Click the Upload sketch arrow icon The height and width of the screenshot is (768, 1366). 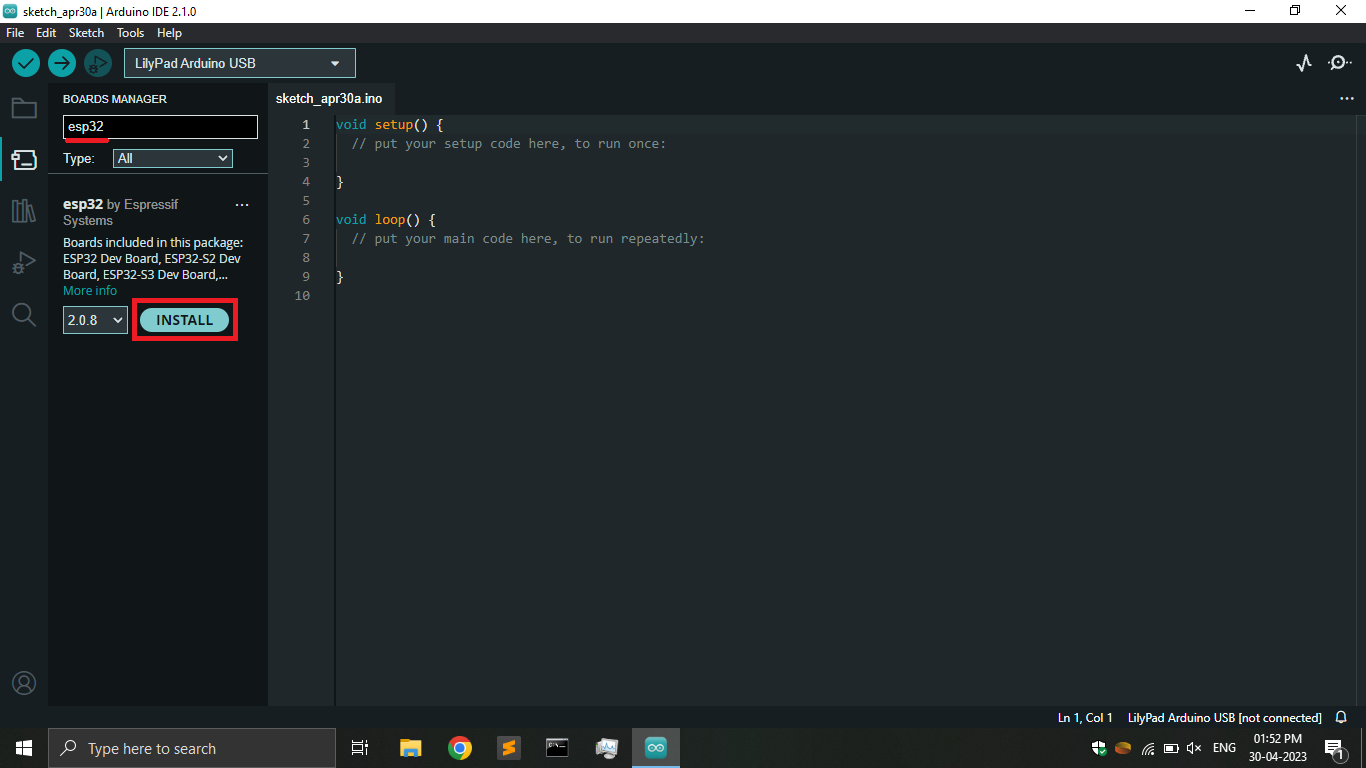pos(61,62)
